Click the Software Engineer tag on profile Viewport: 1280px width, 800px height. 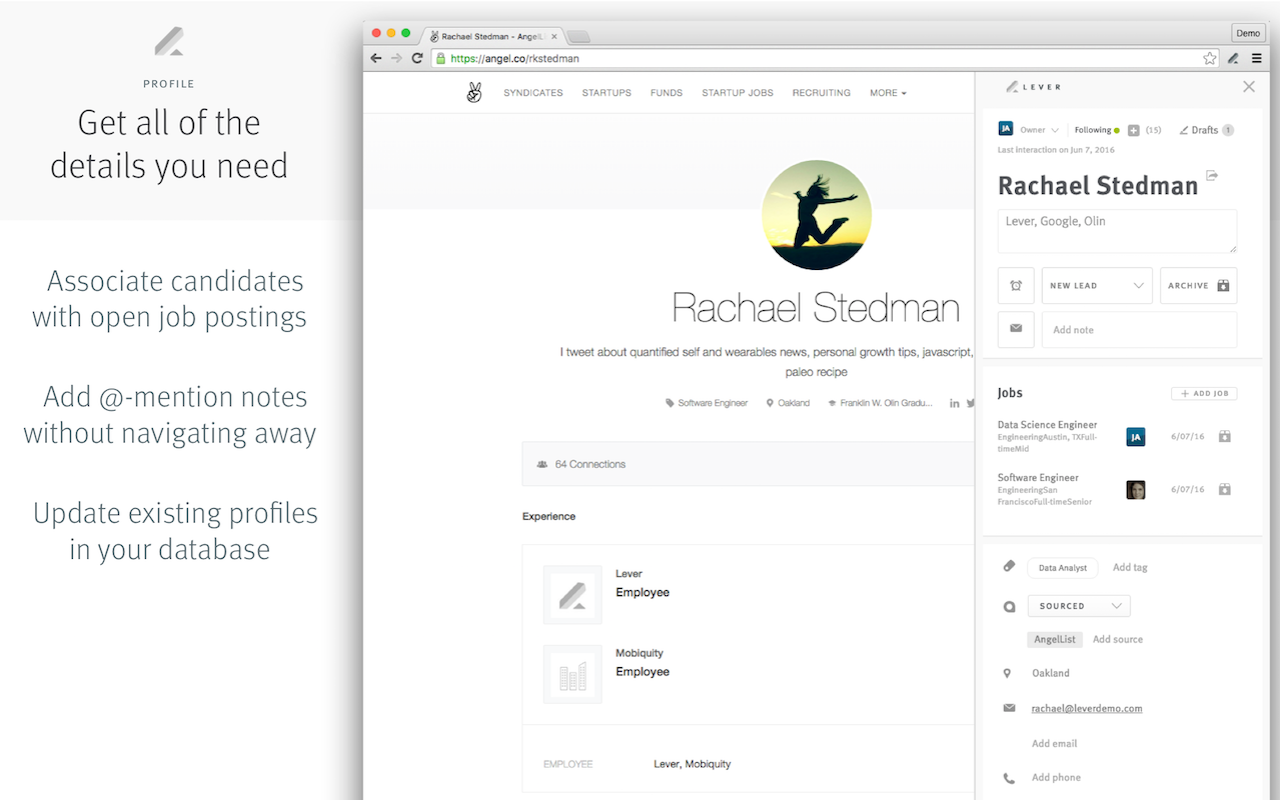click(x=707, y=403)
